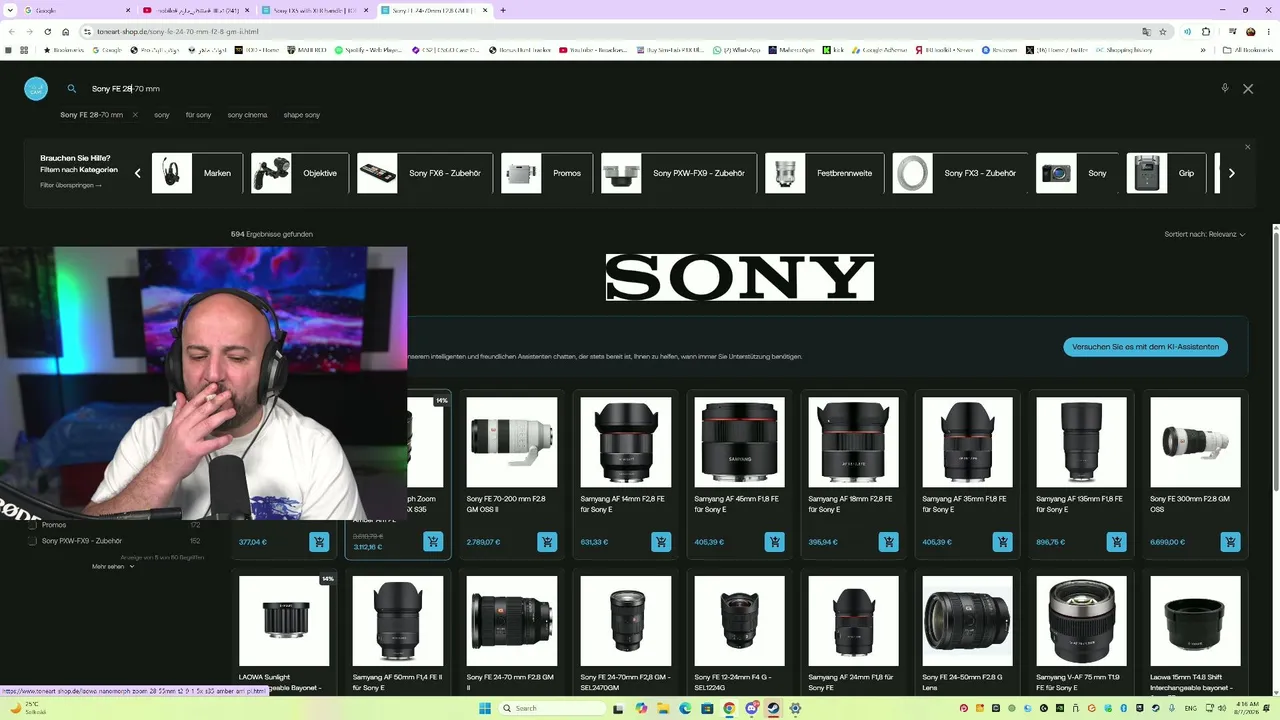This screenshot has width=1280, height=720.
Task: Open Laowa 15mm T4.8 Shift product image
Action: tap(1195, 621)
